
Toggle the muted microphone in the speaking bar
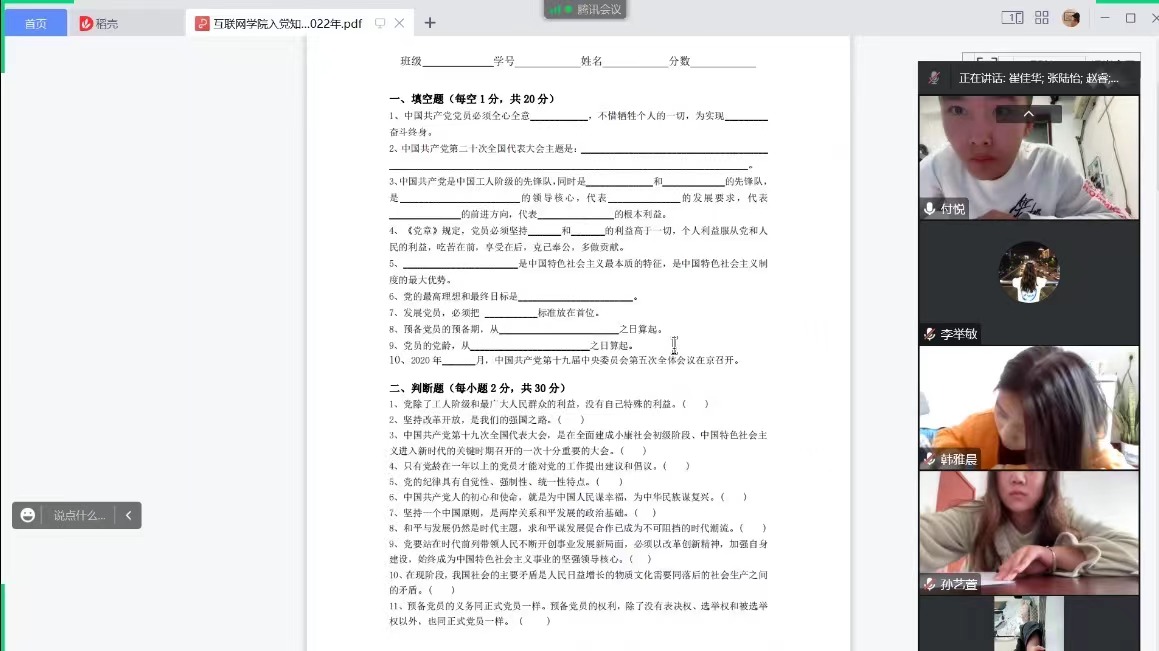click(x=934, y=78)
